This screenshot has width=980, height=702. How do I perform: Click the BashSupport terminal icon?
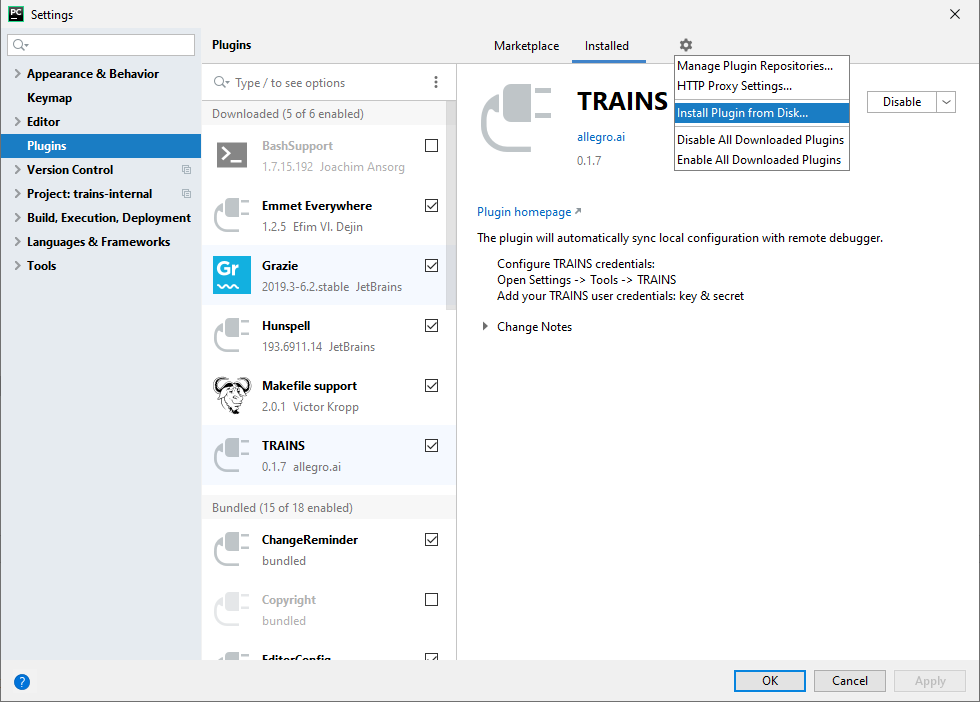coord(232,155)
